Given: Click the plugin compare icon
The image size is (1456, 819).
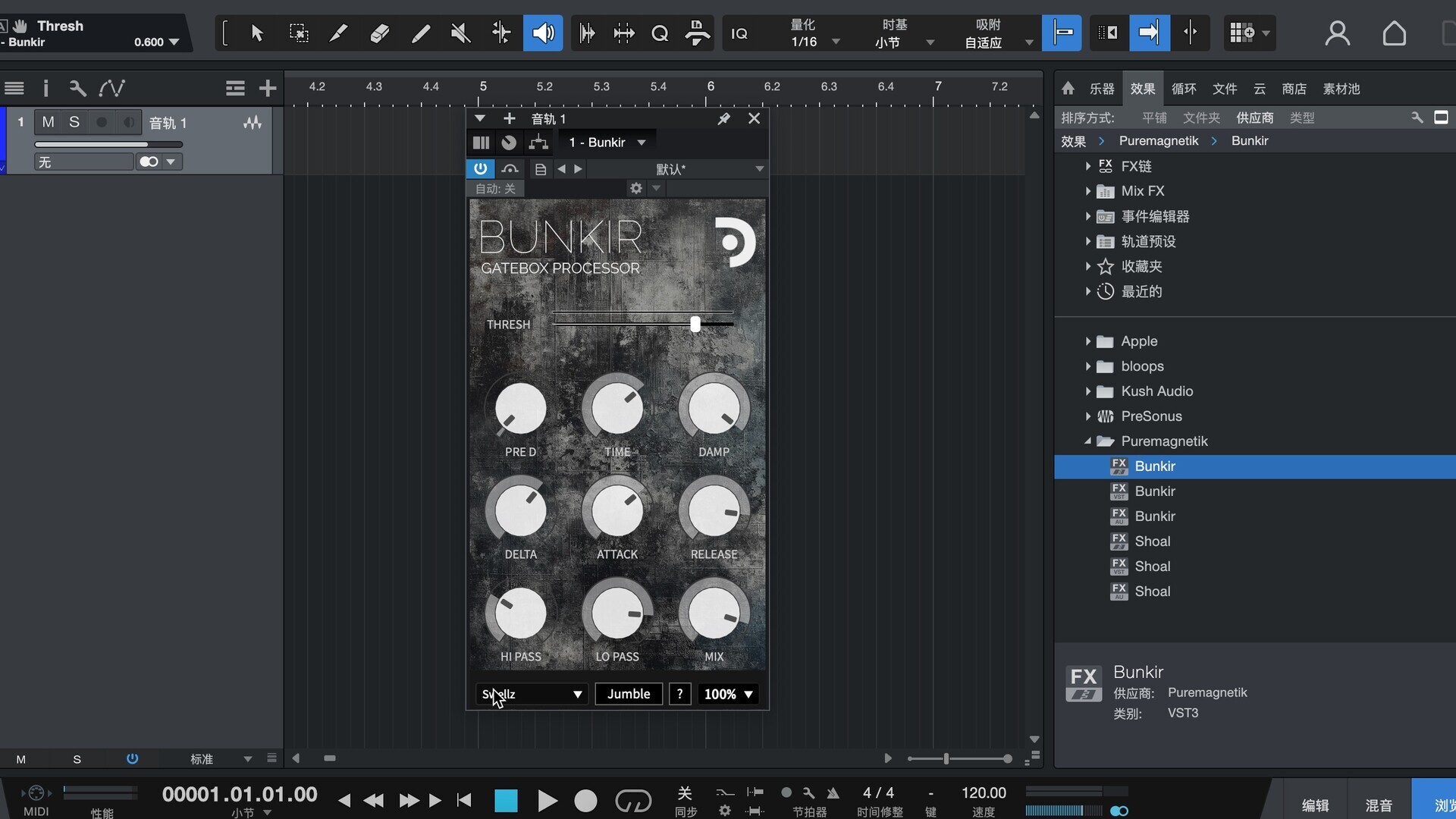Looking at the screenshot, I should [510, 169].
